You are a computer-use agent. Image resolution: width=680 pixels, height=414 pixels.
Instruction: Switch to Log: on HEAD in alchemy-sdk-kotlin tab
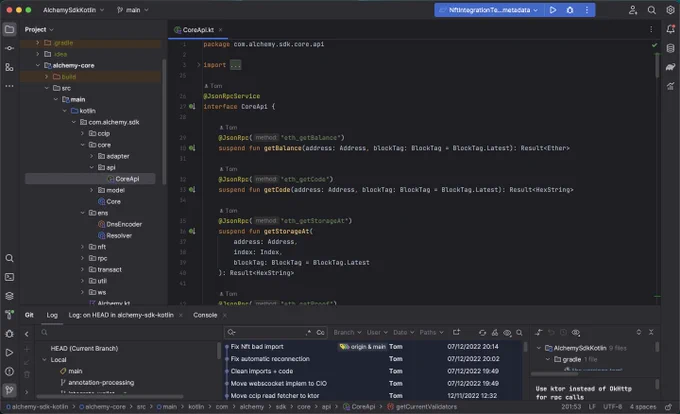[121, 315]
